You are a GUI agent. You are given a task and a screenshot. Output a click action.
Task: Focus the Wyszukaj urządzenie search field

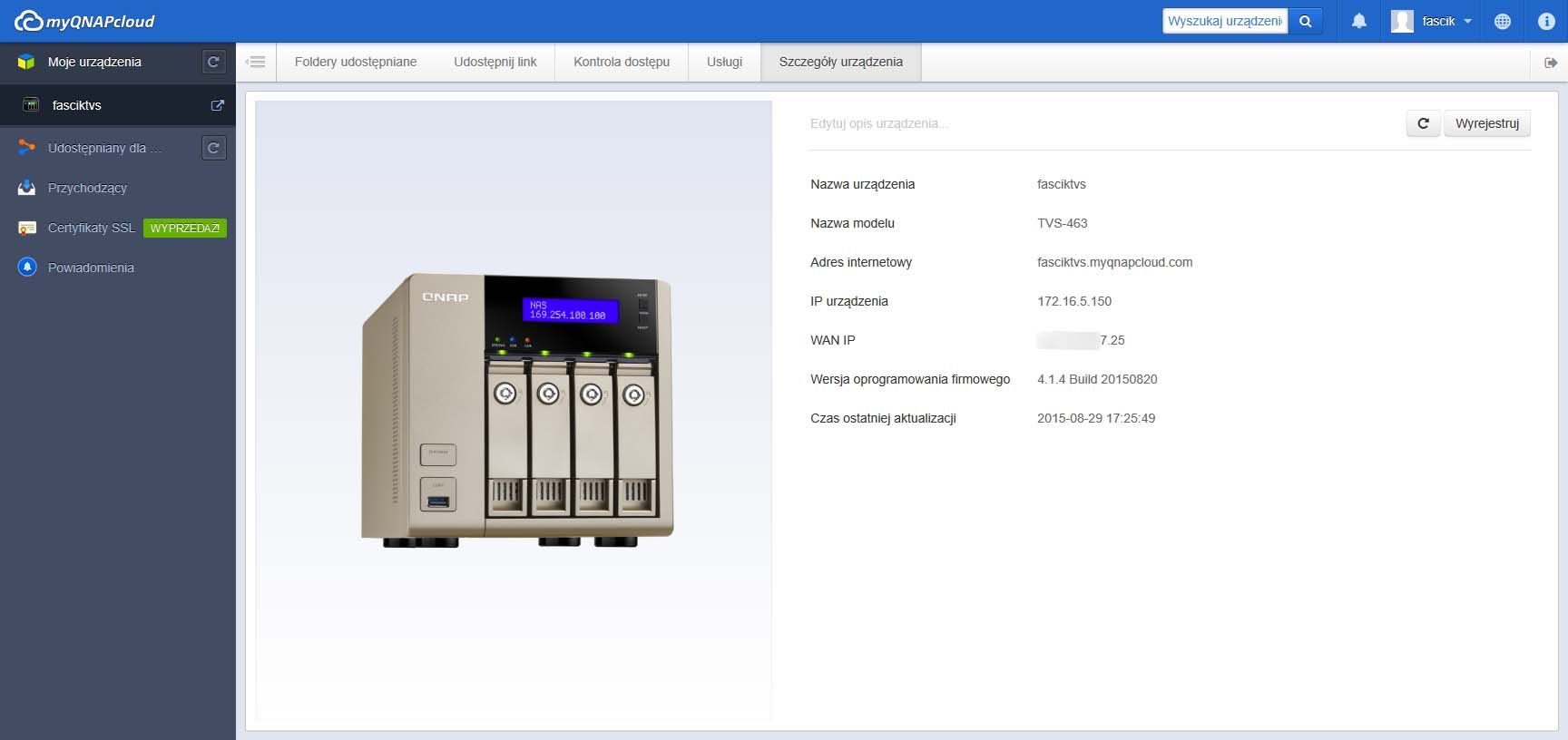[x=1225, y=21]
